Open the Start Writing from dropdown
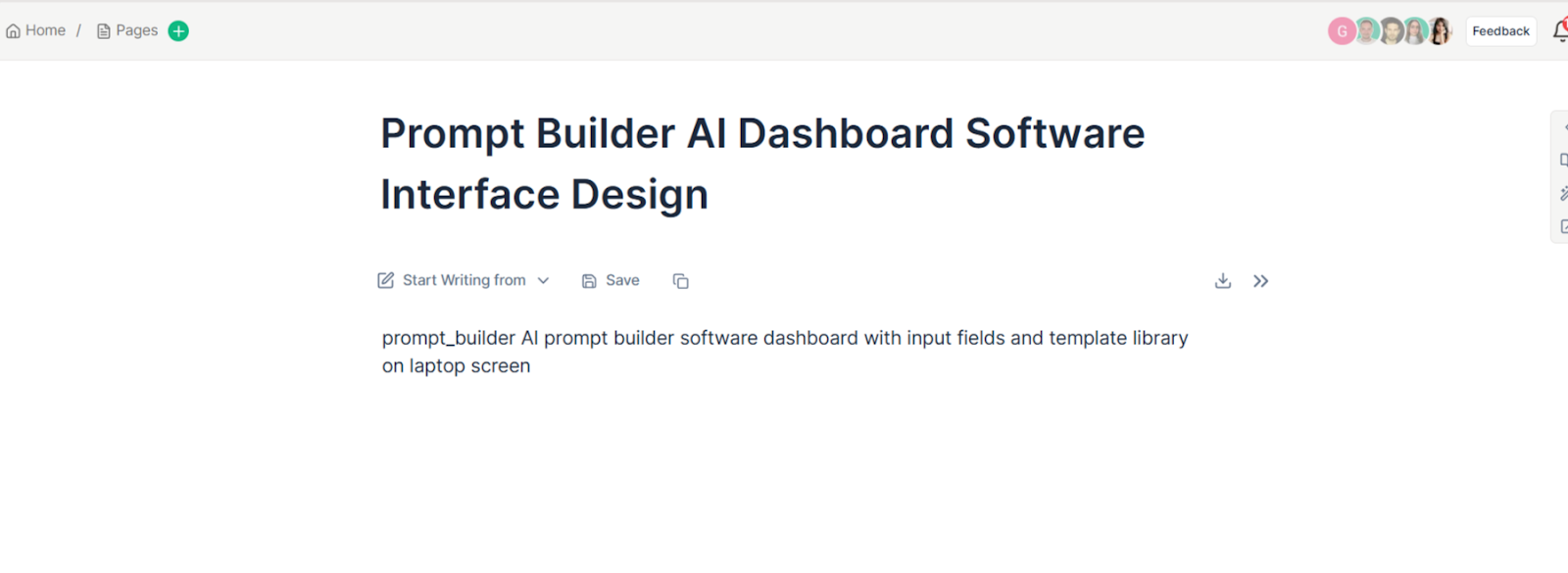1568x573 pixels. [464, 280]
